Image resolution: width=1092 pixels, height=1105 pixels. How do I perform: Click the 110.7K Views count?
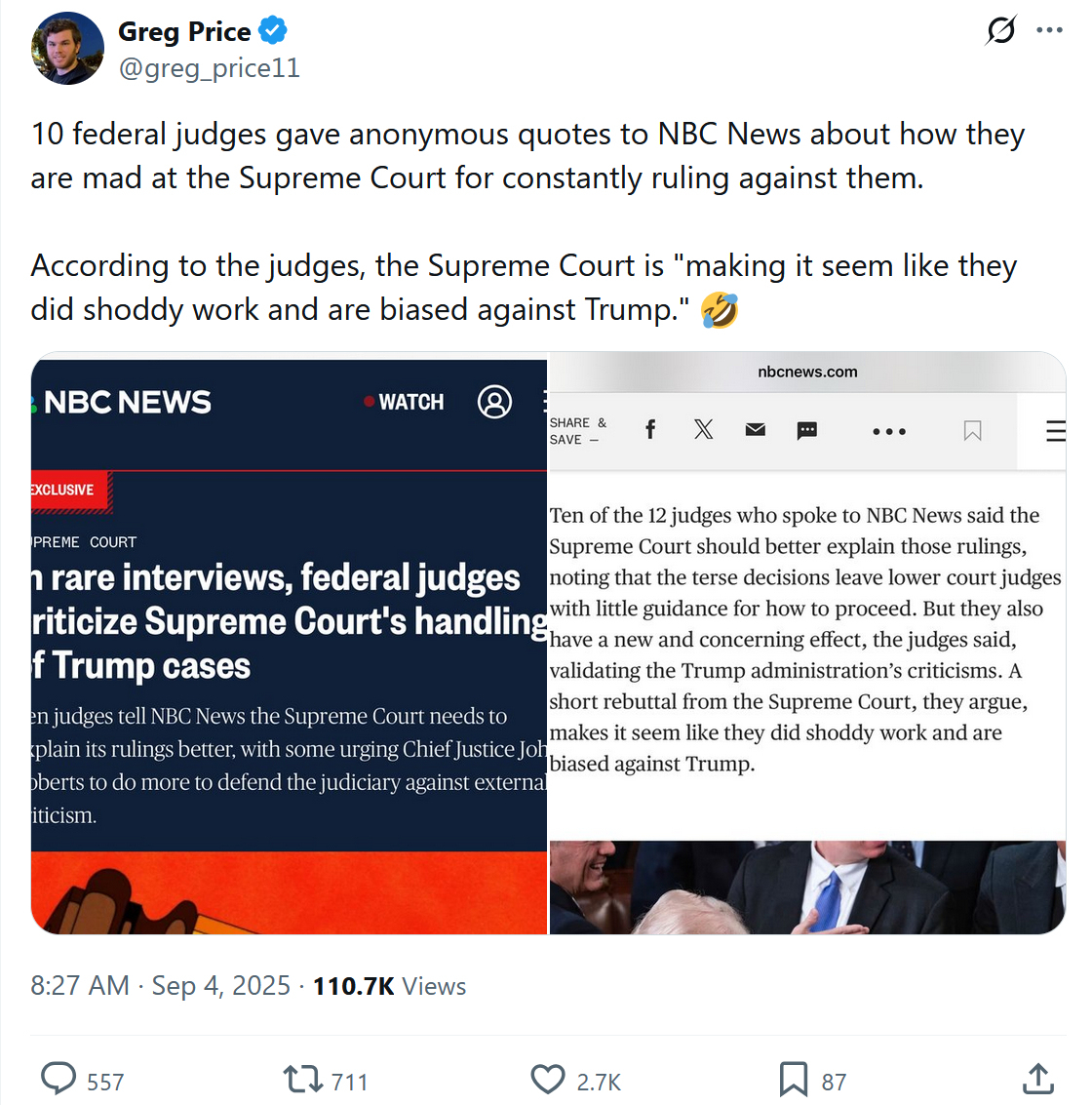coord(390,986)
